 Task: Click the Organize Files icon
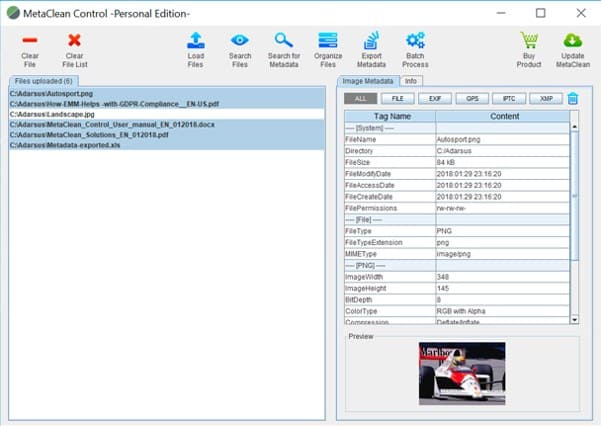click(x=327, y=40)
